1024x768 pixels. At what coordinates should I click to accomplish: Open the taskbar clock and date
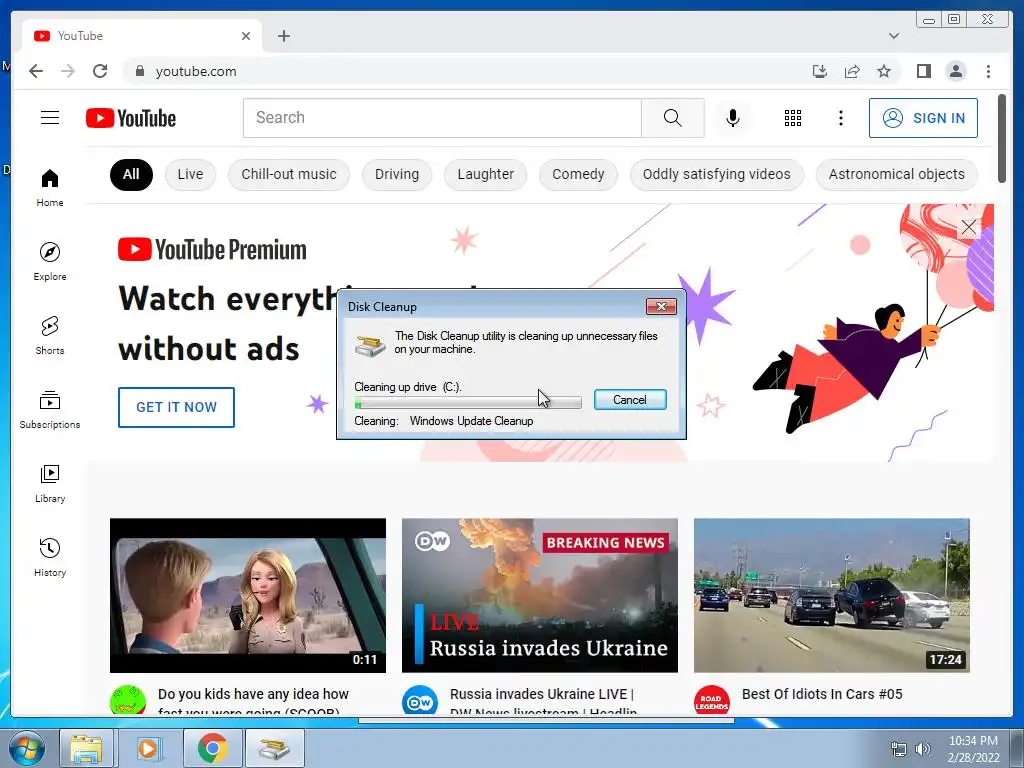pyautogui.click(x=973, y=749)
